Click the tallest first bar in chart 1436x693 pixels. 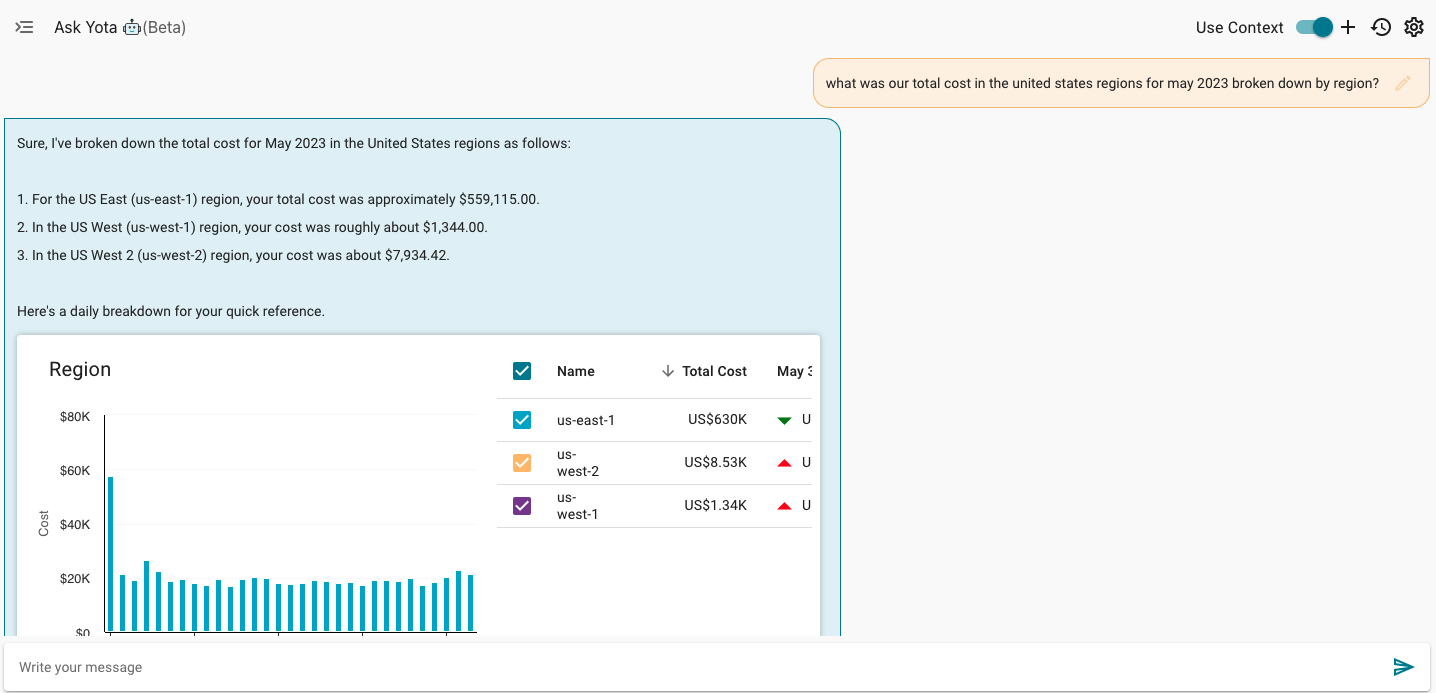pyautogui.click(x=111, y=553)
